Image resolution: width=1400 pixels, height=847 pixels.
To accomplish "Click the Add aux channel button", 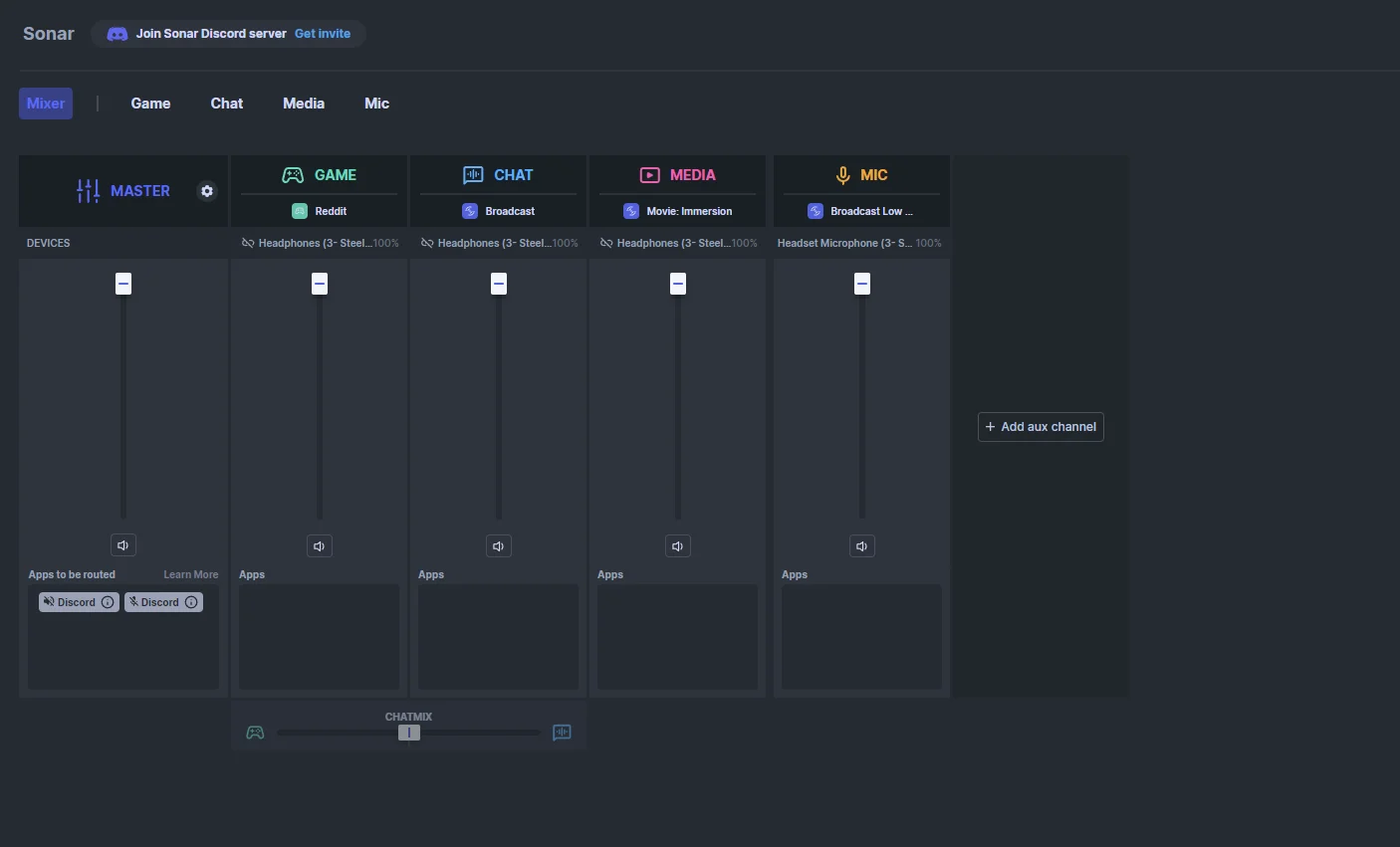I will (x=1040, y=426).
